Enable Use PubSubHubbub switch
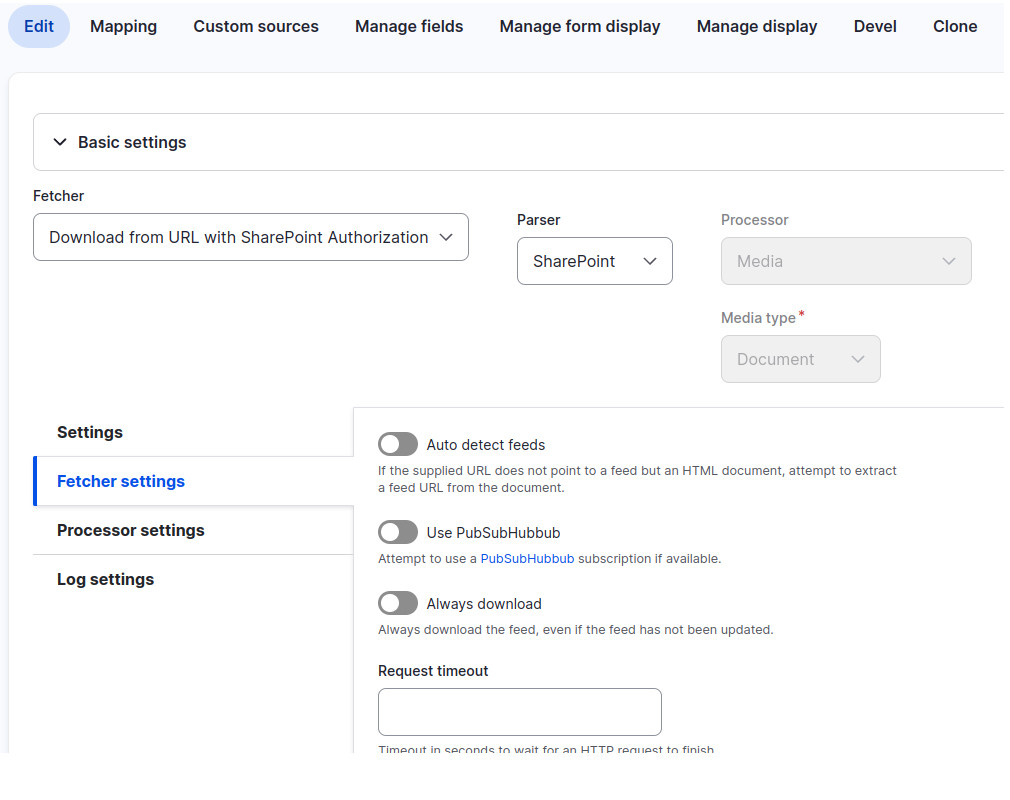The width and height of the screenshot is (1010, 800). point(398,532)
